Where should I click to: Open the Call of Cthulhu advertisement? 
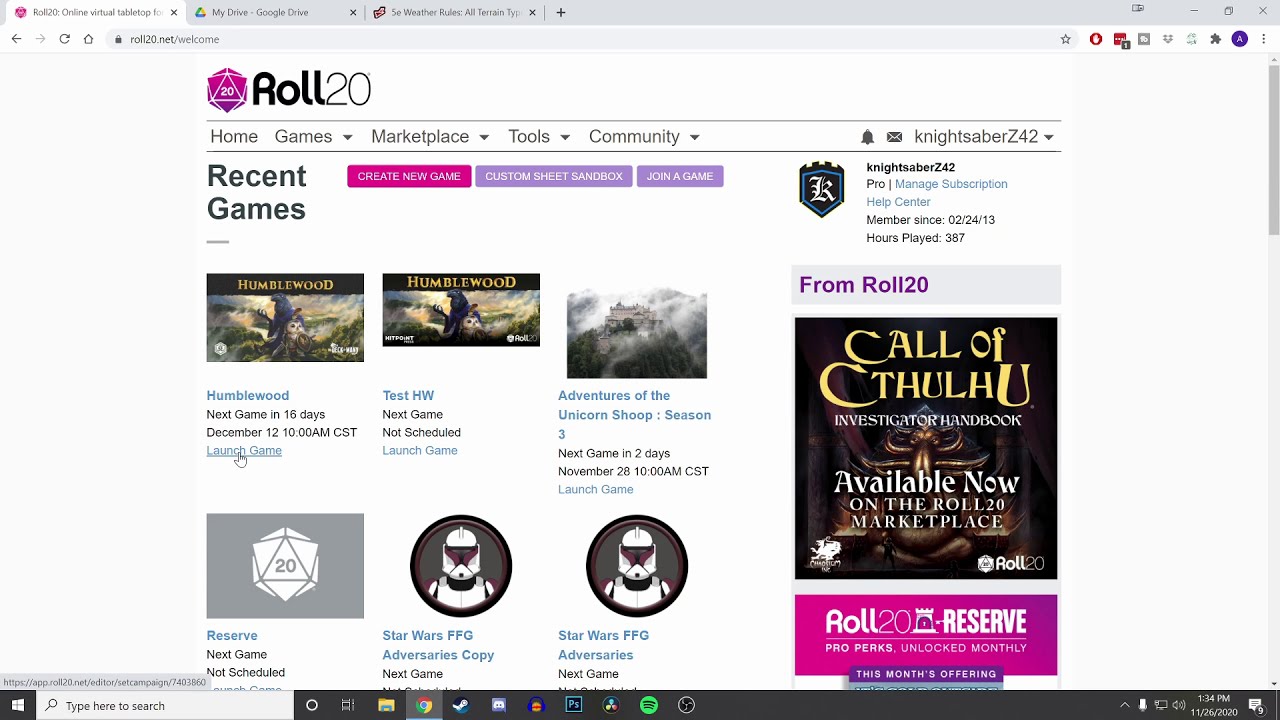pos(926,448)
